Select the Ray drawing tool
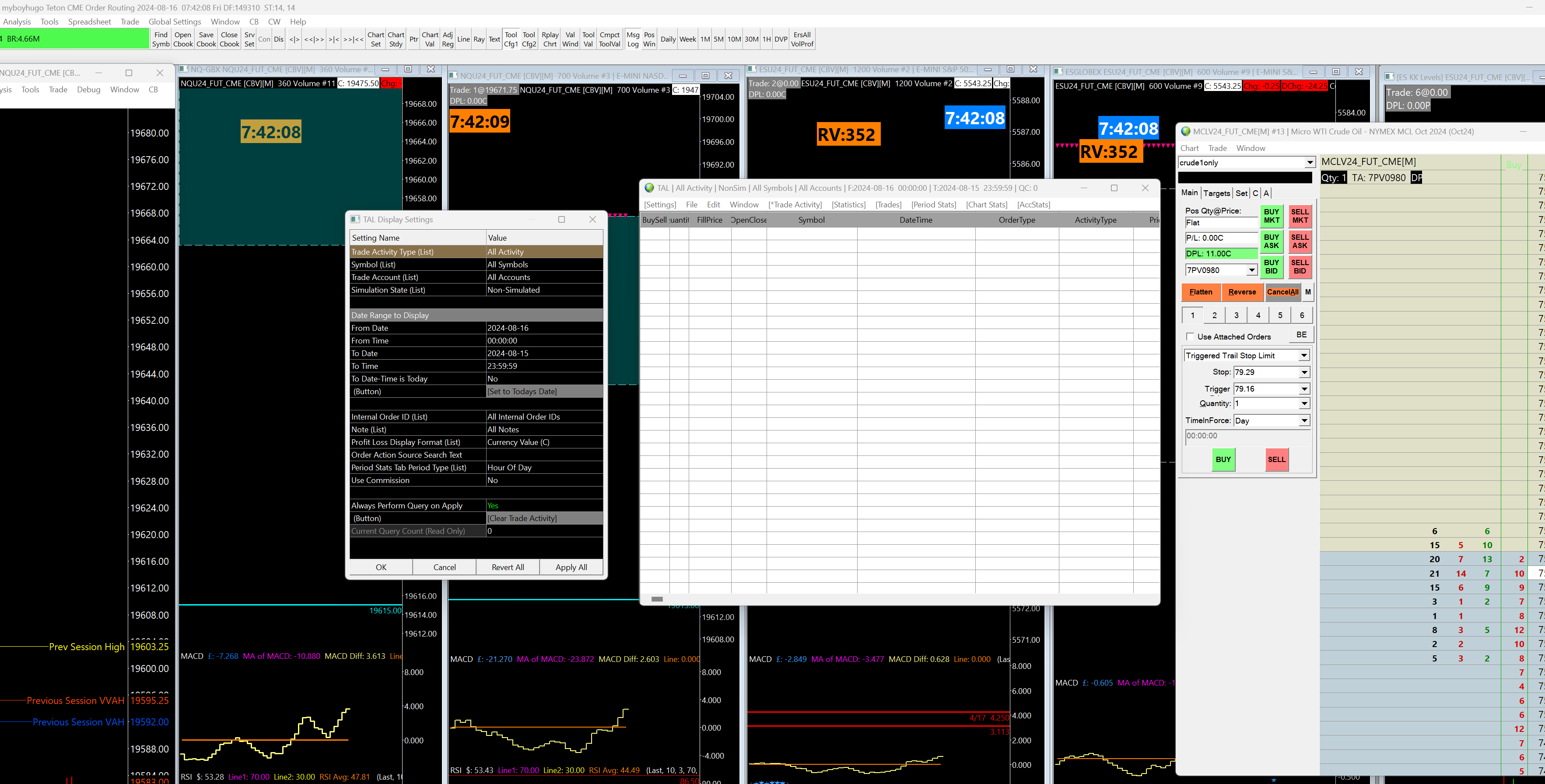 479,39
